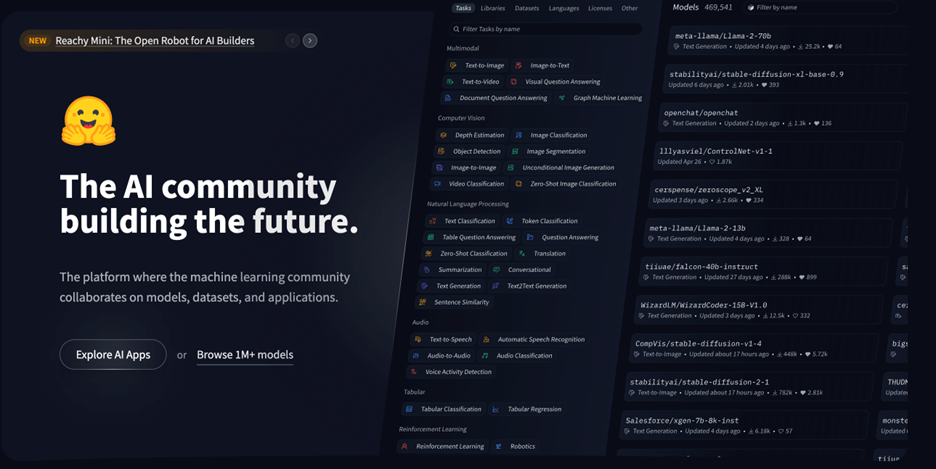
Task: Click the Text-to-Speech task icon
Action: (418, 340)
